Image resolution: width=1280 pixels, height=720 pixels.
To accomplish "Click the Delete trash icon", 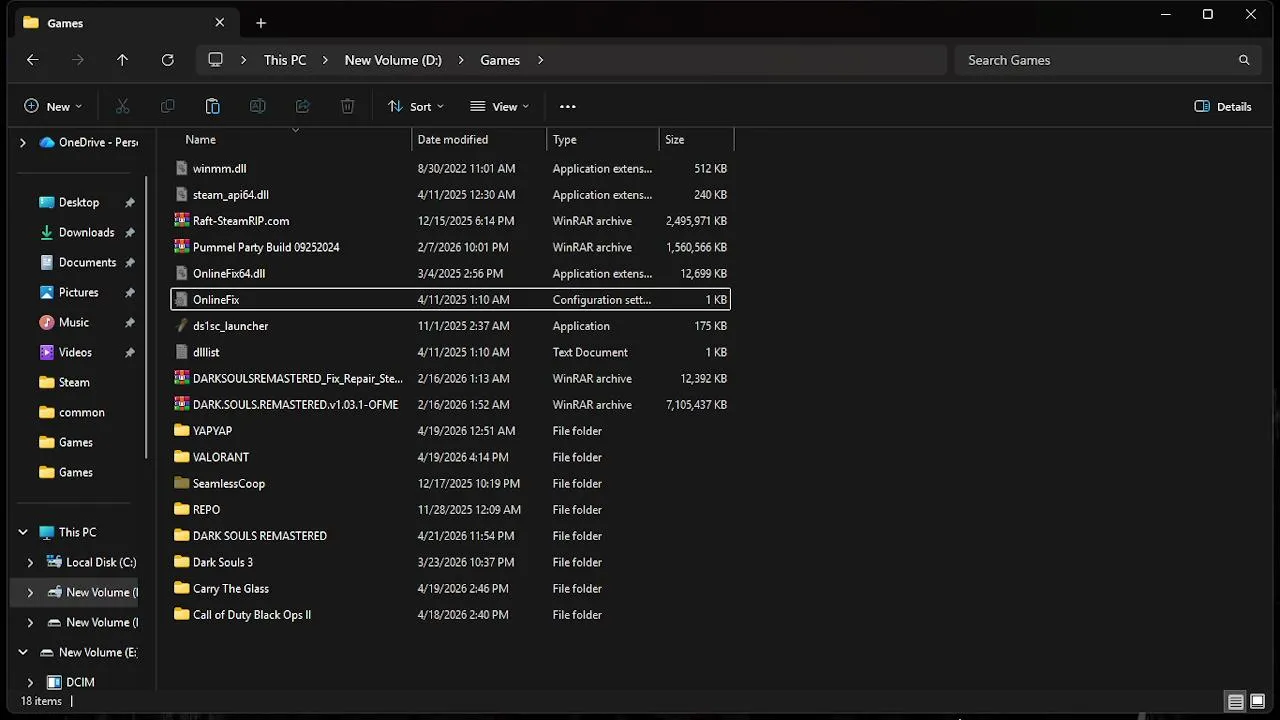I will point(347,106).
